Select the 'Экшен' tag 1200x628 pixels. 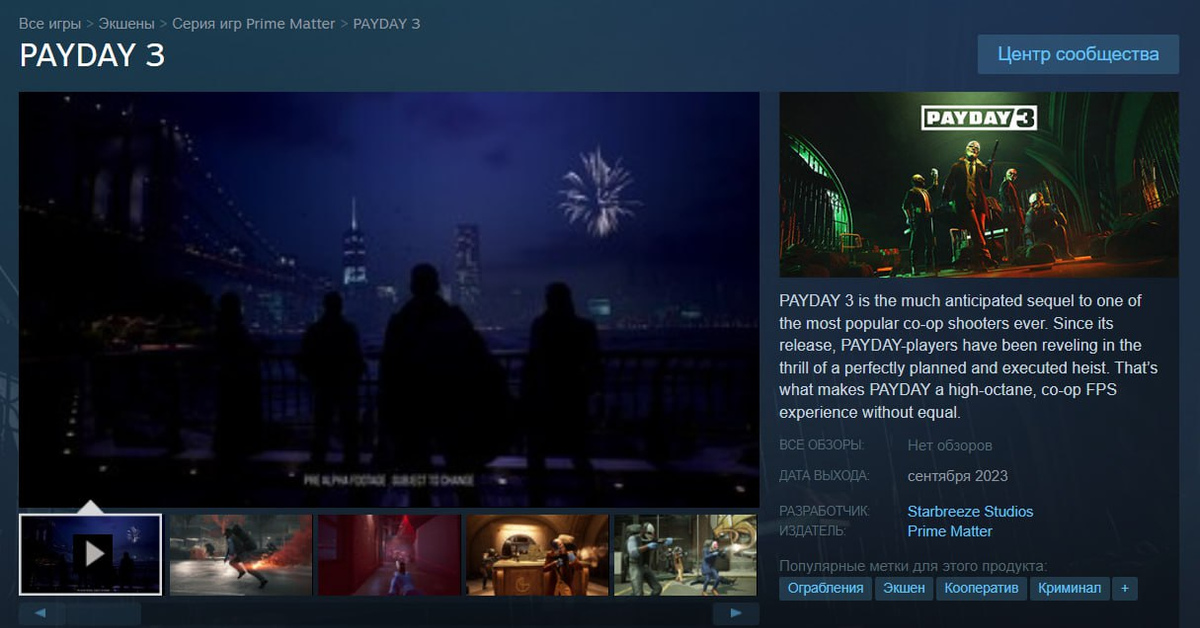pyautogui.click(x=904, y=588)
